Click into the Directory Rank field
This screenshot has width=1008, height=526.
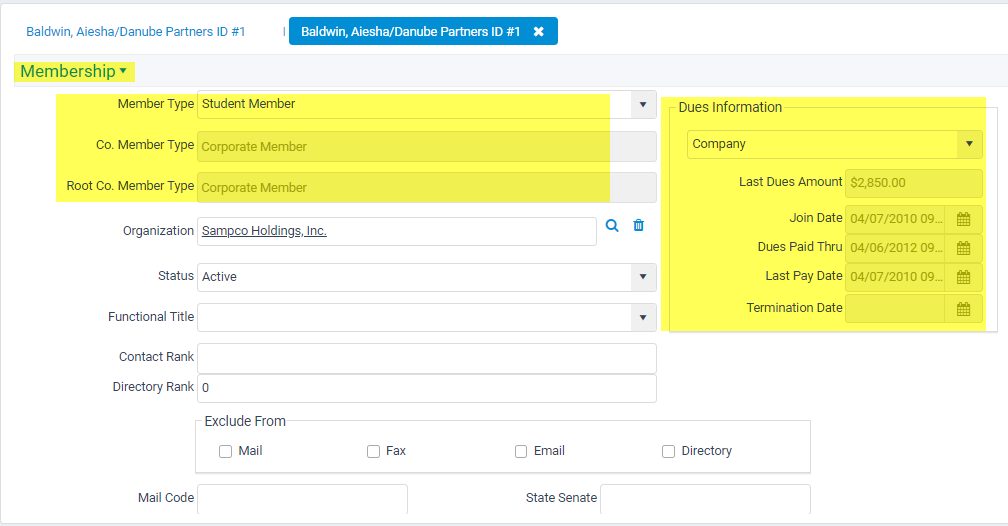coord(426,388)
